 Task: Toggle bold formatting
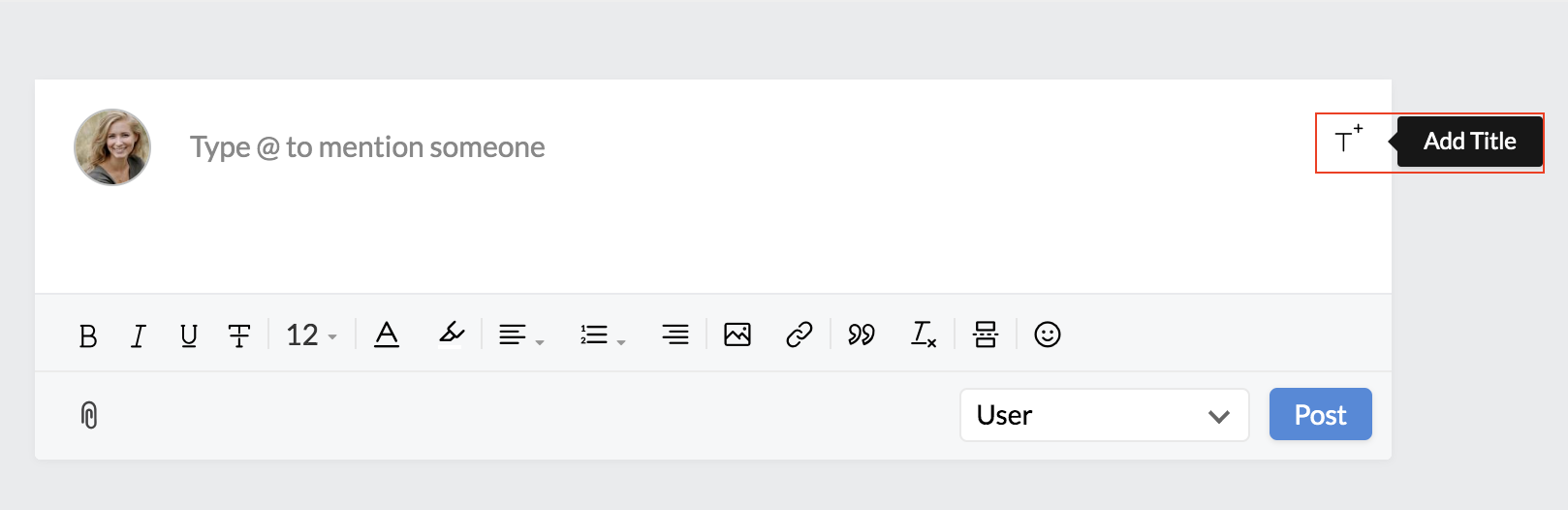tap(88, 335)
